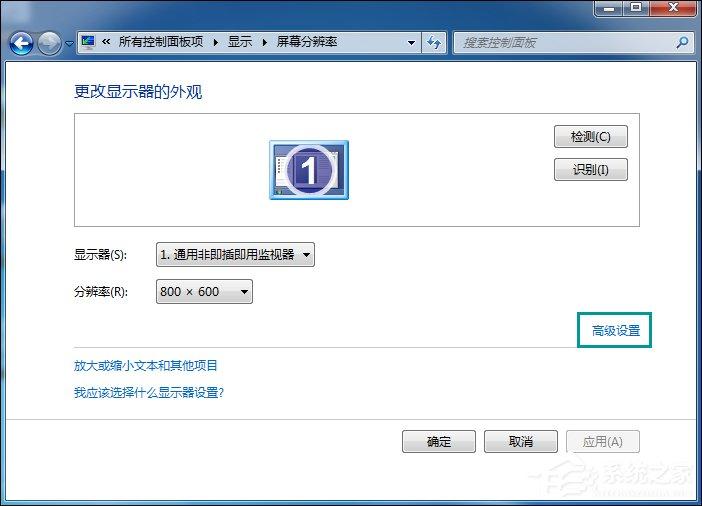
Task: Click the refresh icon beside the address bar
Action: pos(434,43)
